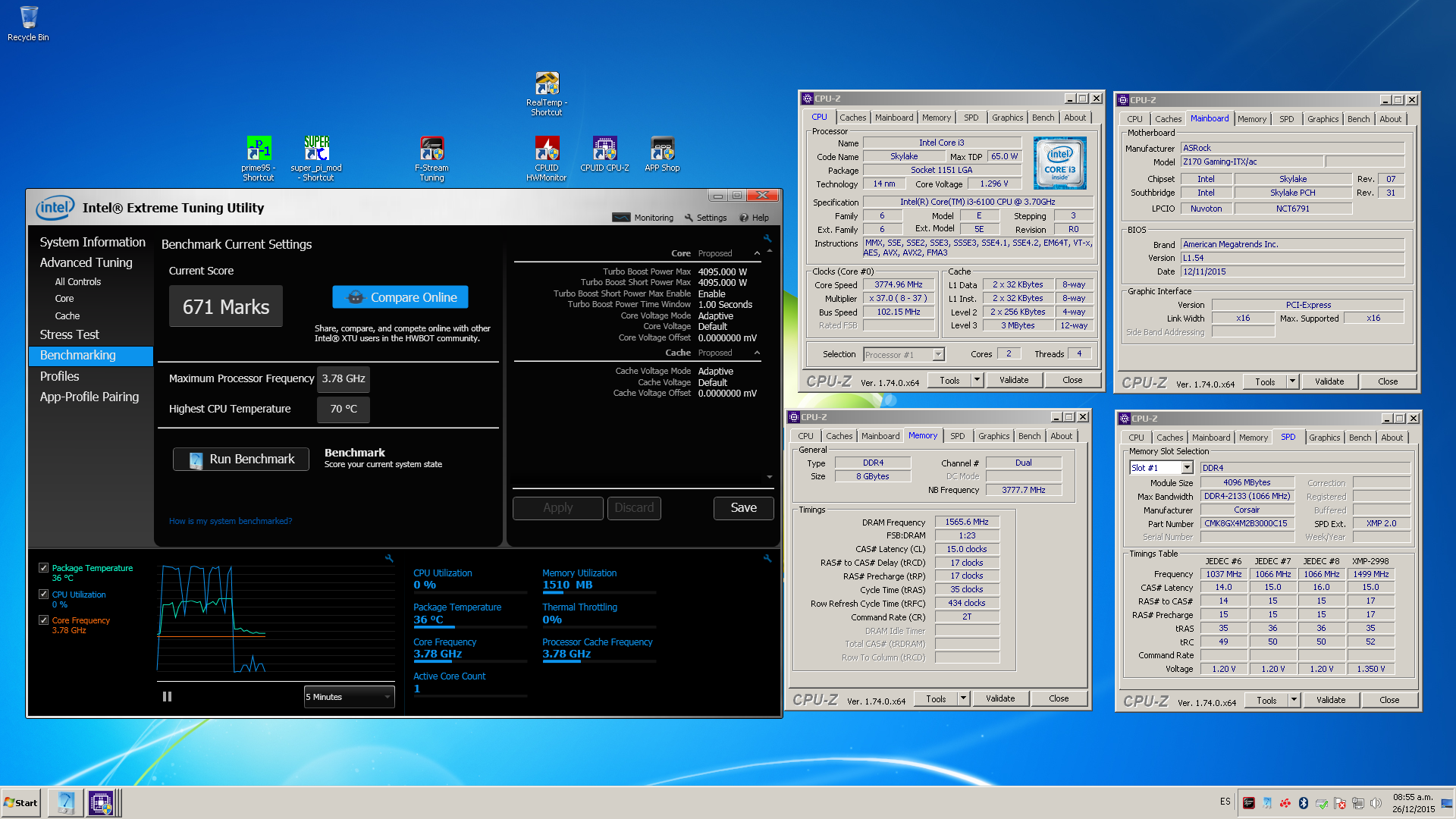Click the Intel Core i3 logo in CPU-Z
The height and width of the screenshot is (819, 1456).
(x=1059, y=162)
